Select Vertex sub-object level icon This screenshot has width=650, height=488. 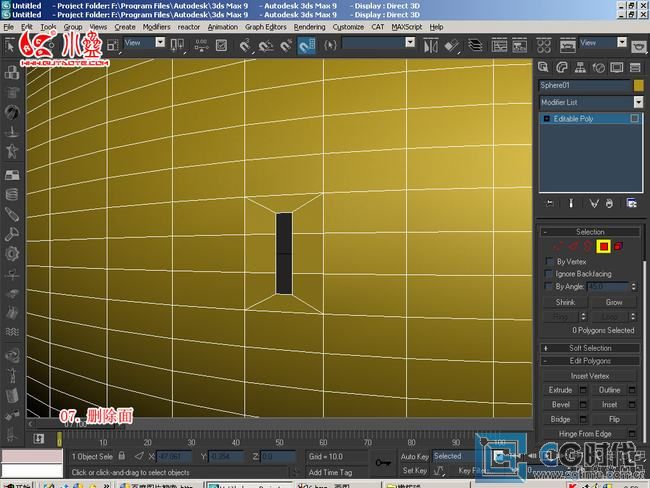click(558, 246)
